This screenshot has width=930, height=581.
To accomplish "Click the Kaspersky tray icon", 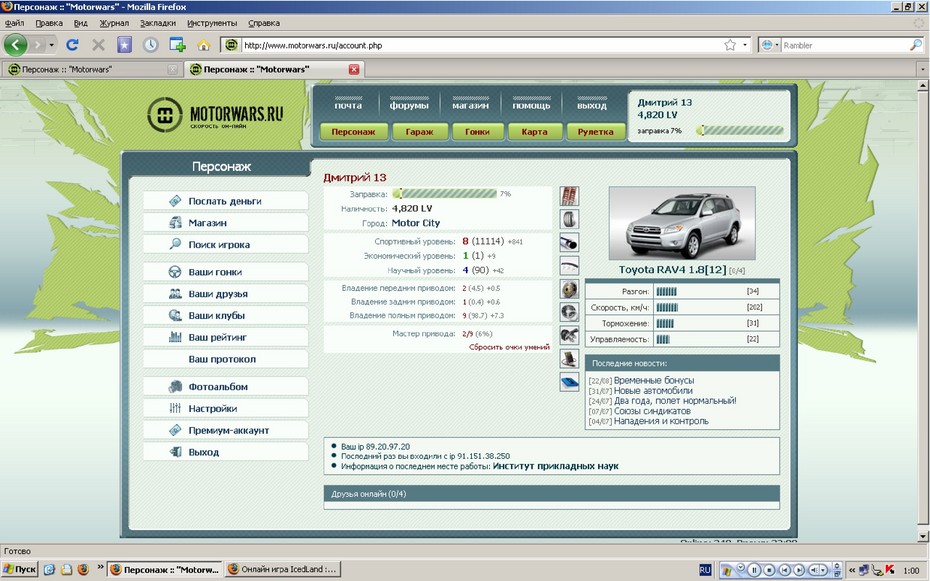I will [x=890, y=570].
